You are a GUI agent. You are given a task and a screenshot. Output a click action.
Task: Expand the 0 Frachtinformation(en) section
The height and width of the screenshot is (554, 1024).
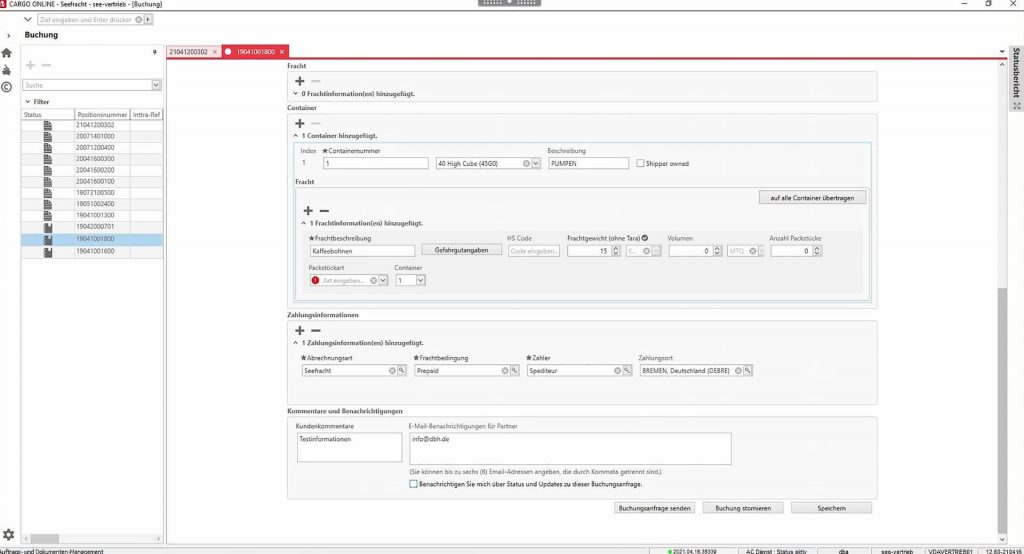tap(295, 94)
